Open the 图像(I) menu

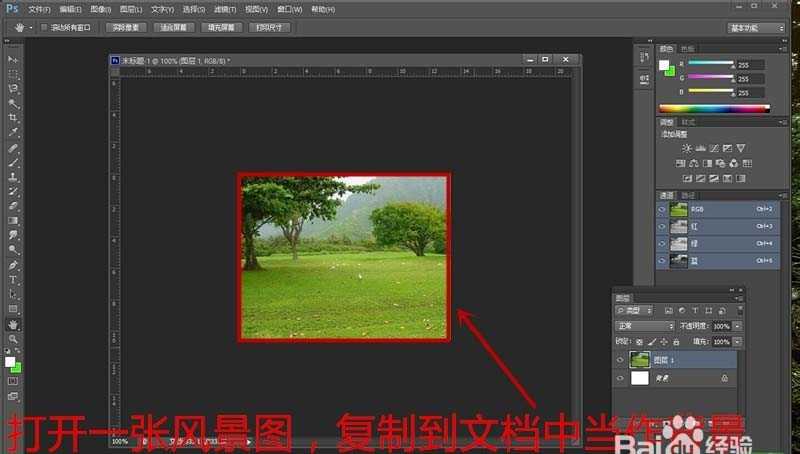(x=100, y=9)
